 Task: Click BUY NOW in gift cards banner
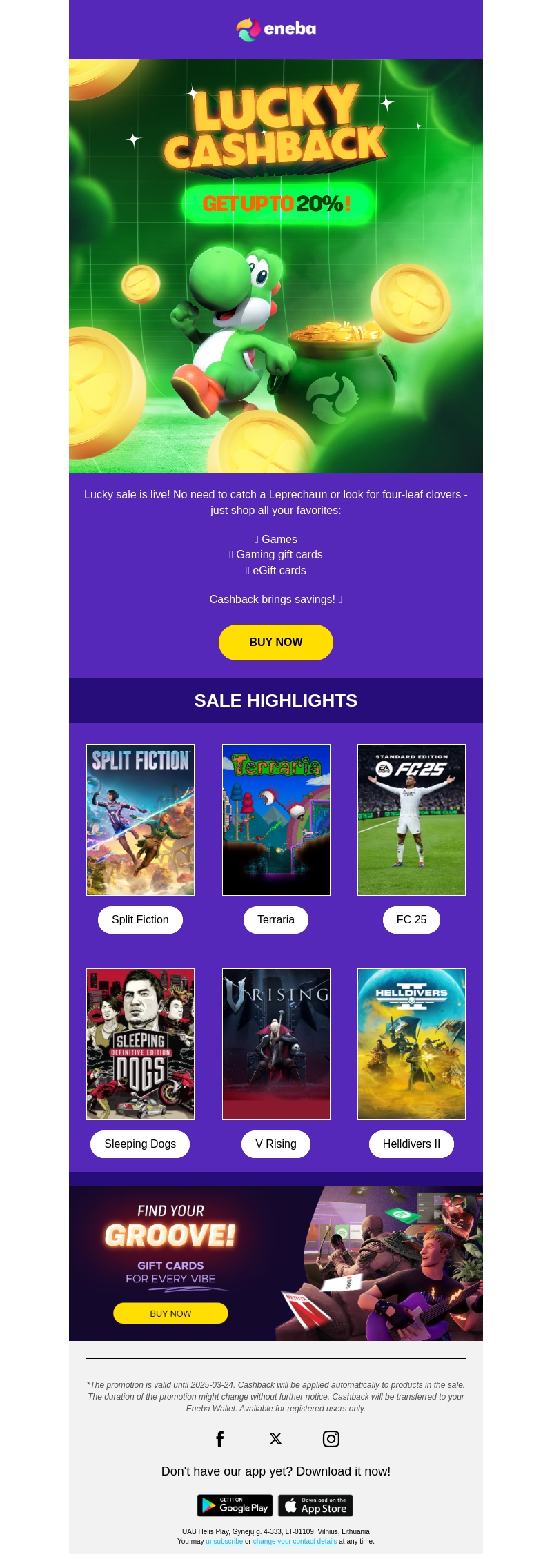point(170,1313)
